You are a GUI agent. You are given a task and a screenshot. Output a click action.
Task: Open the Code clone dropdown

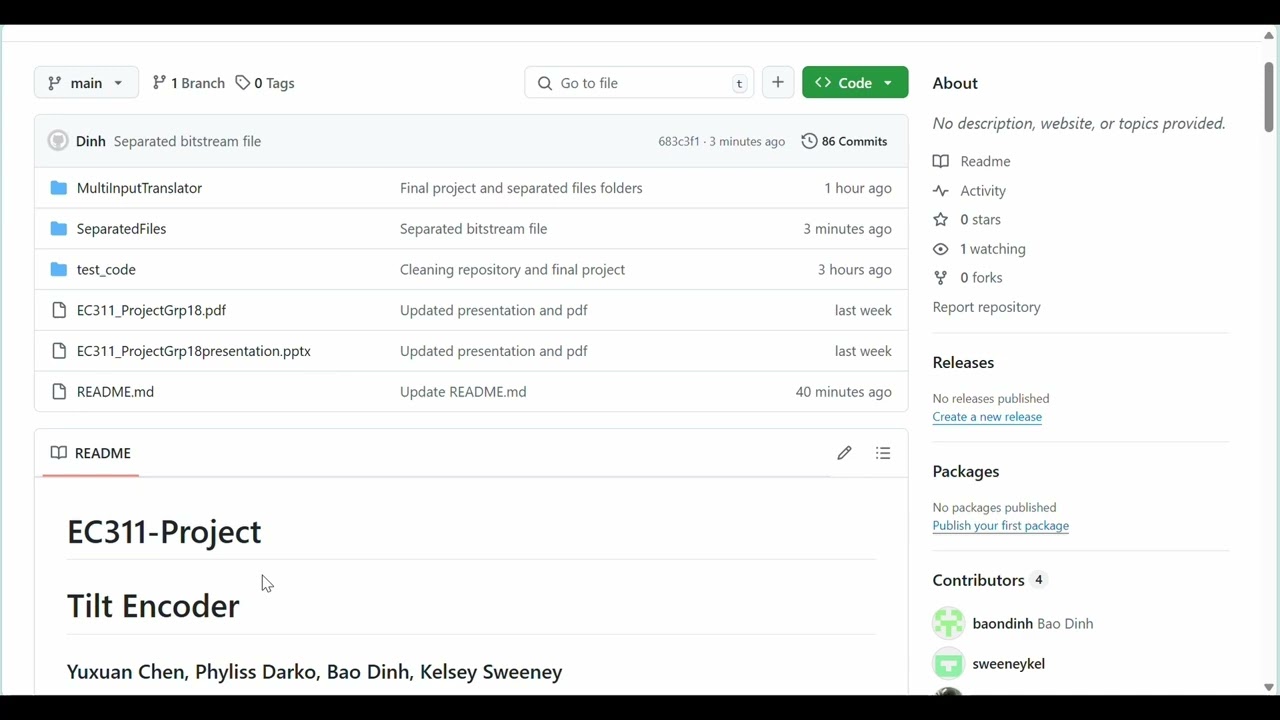pyautogui.click(x=855, y=83)
